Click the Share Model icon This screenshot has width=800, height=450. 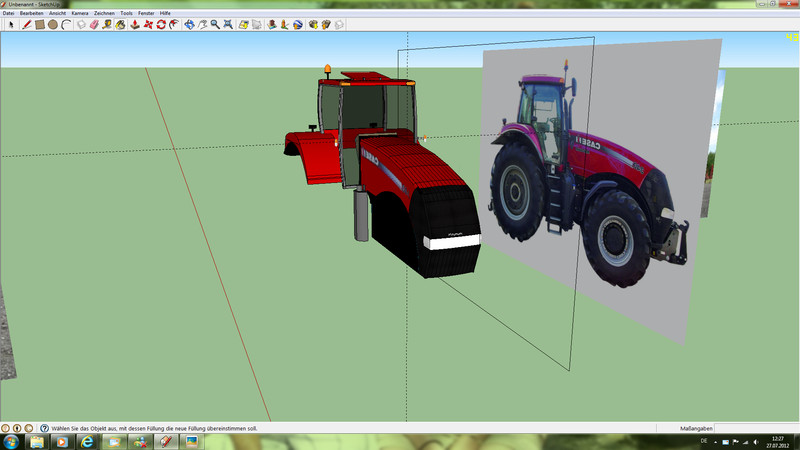(x=326, y=24)
